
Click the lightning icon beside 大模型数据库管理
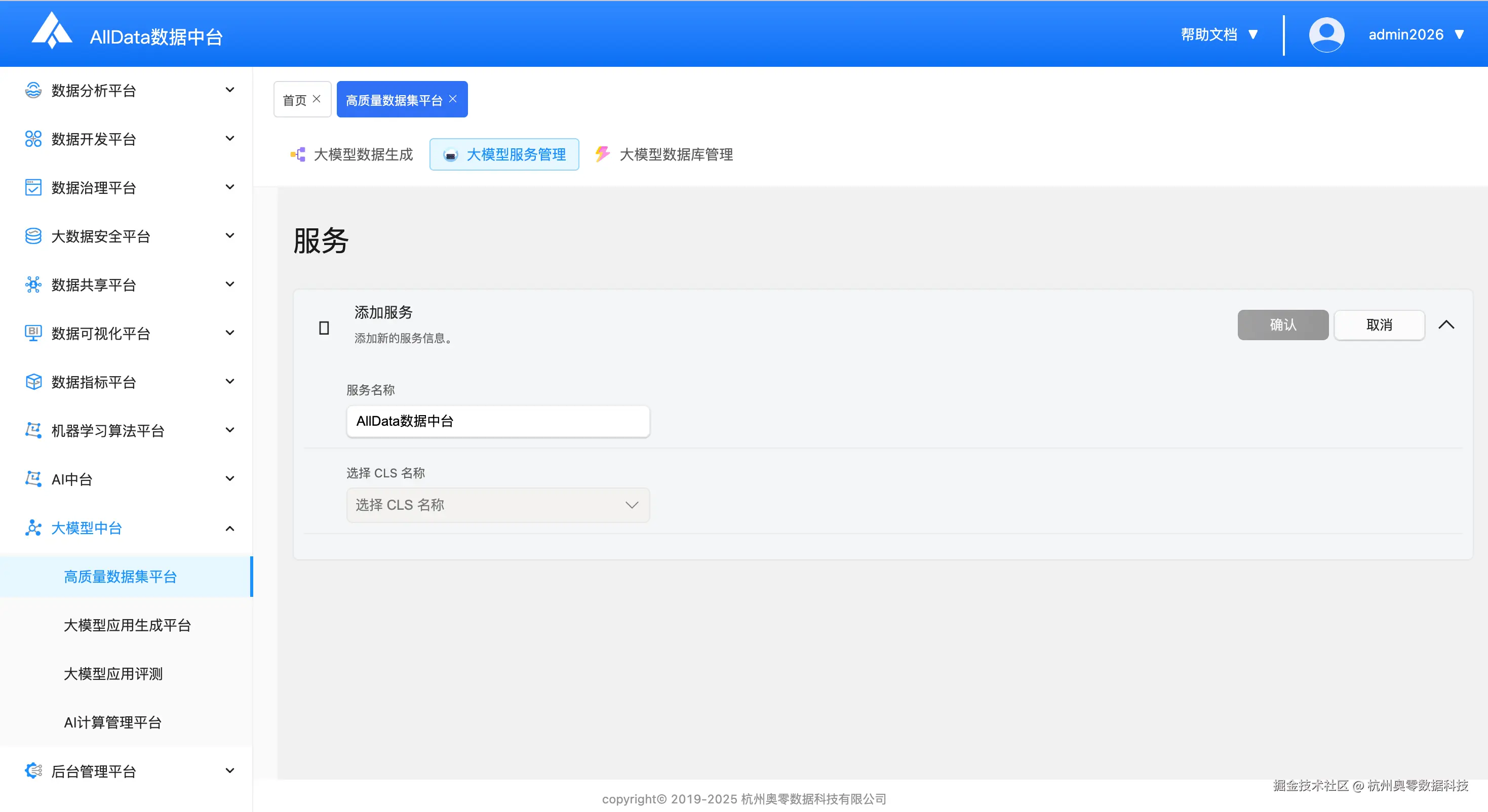click(x=603, y=153)
